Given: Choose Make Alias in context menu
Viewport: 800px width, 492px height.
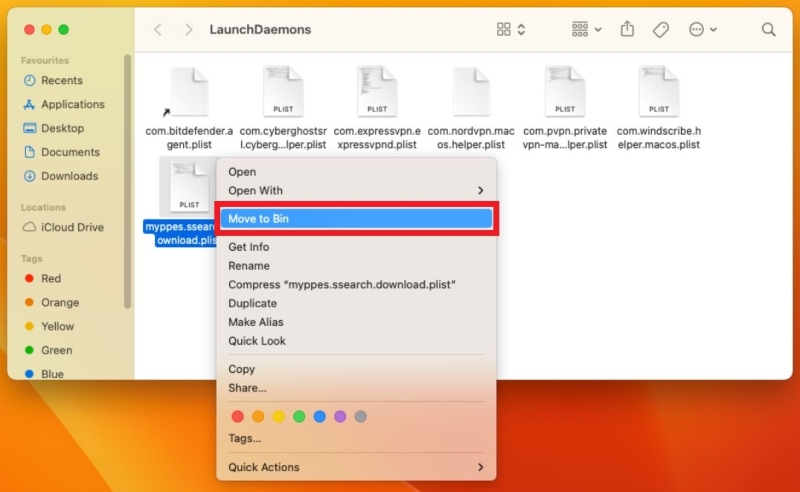Looking at the screenshot, I should pos(356,323).
